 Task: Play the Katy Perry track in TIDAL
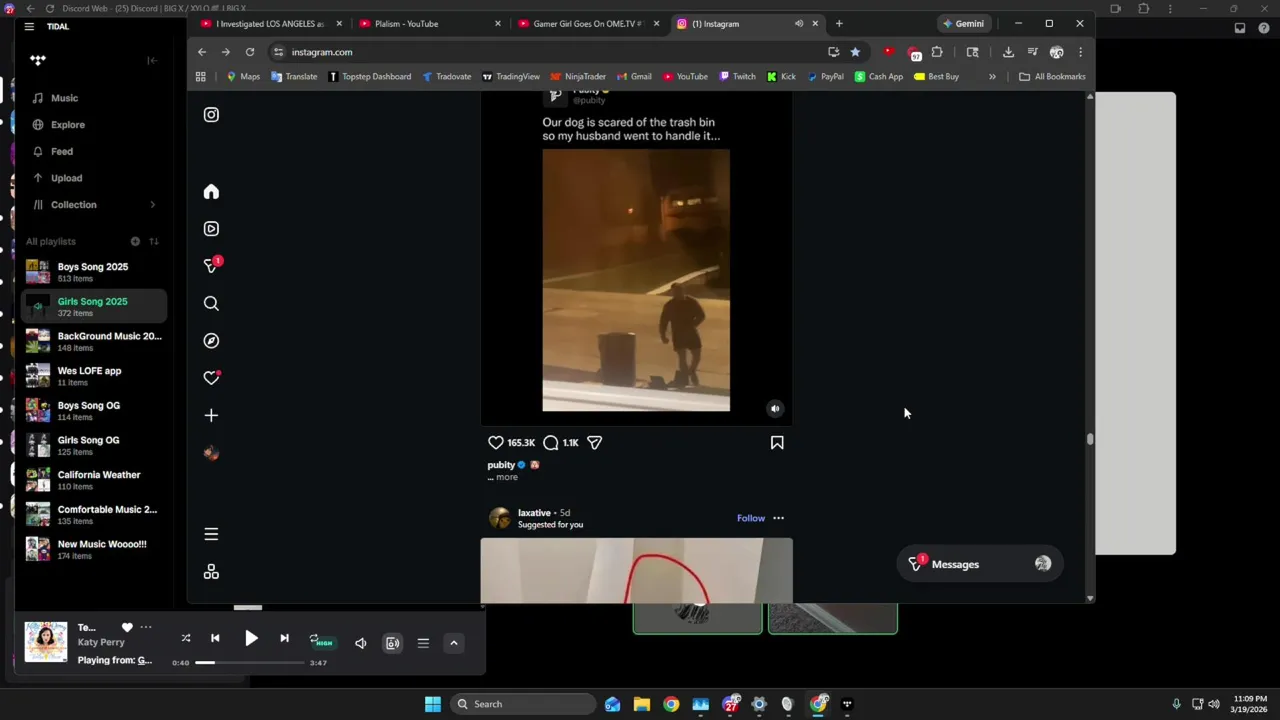251,638
